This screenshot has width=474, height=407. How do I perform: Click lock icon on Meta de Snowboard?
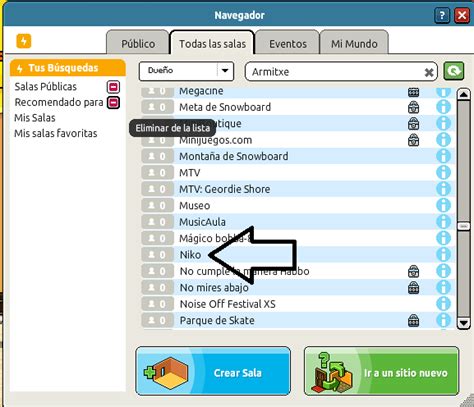[413, 107]
